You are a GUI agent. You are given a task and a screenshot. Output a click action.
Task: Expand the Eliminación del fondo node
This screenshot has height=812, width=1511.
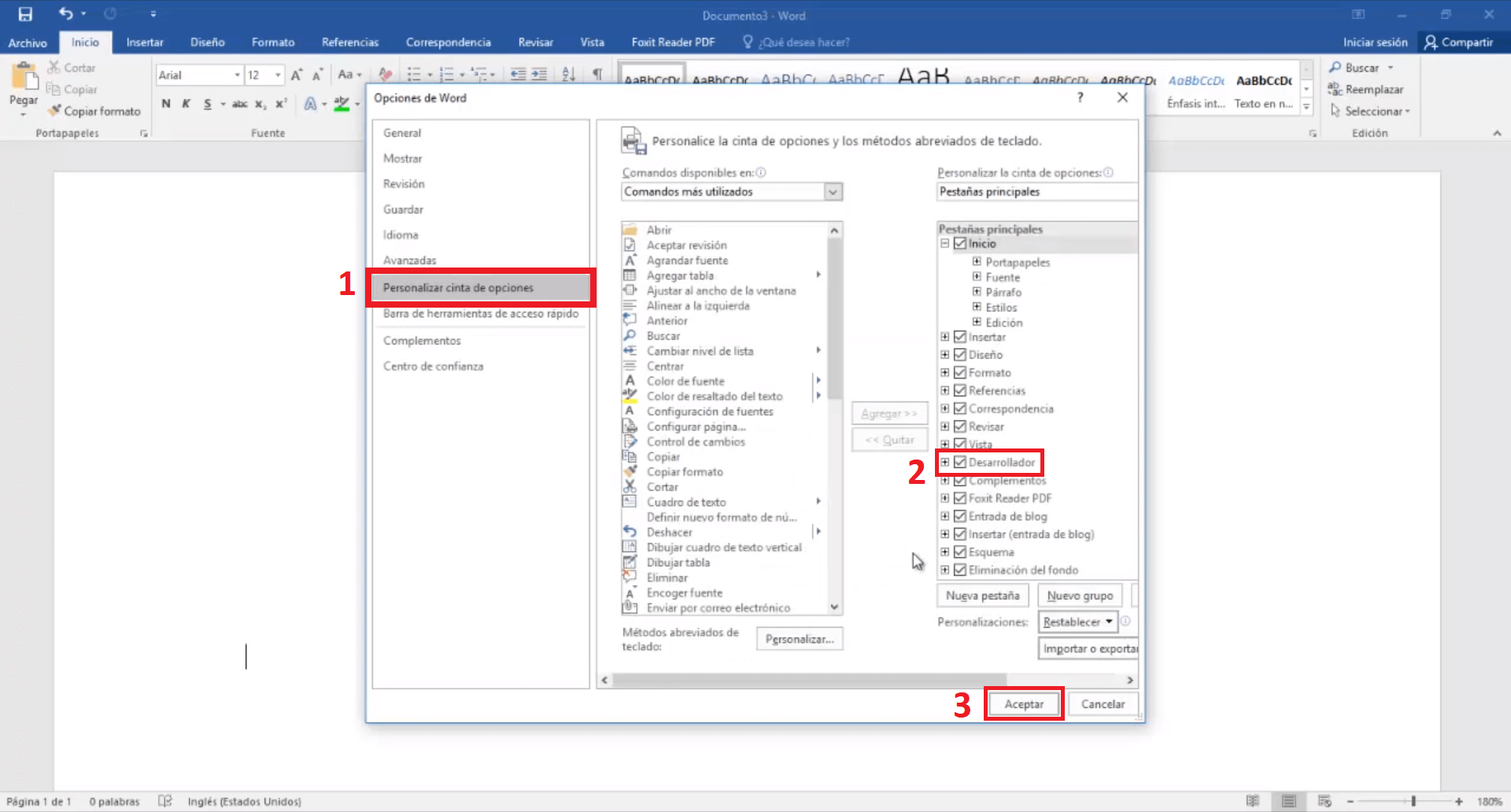point(944,570)
